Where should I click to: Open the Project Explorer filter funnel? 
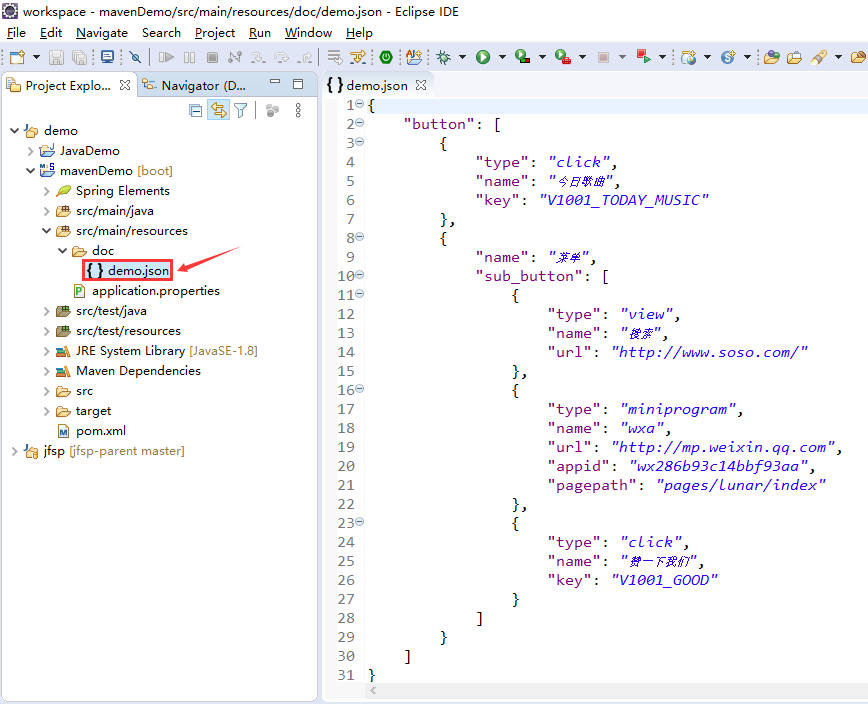(240, 111)
